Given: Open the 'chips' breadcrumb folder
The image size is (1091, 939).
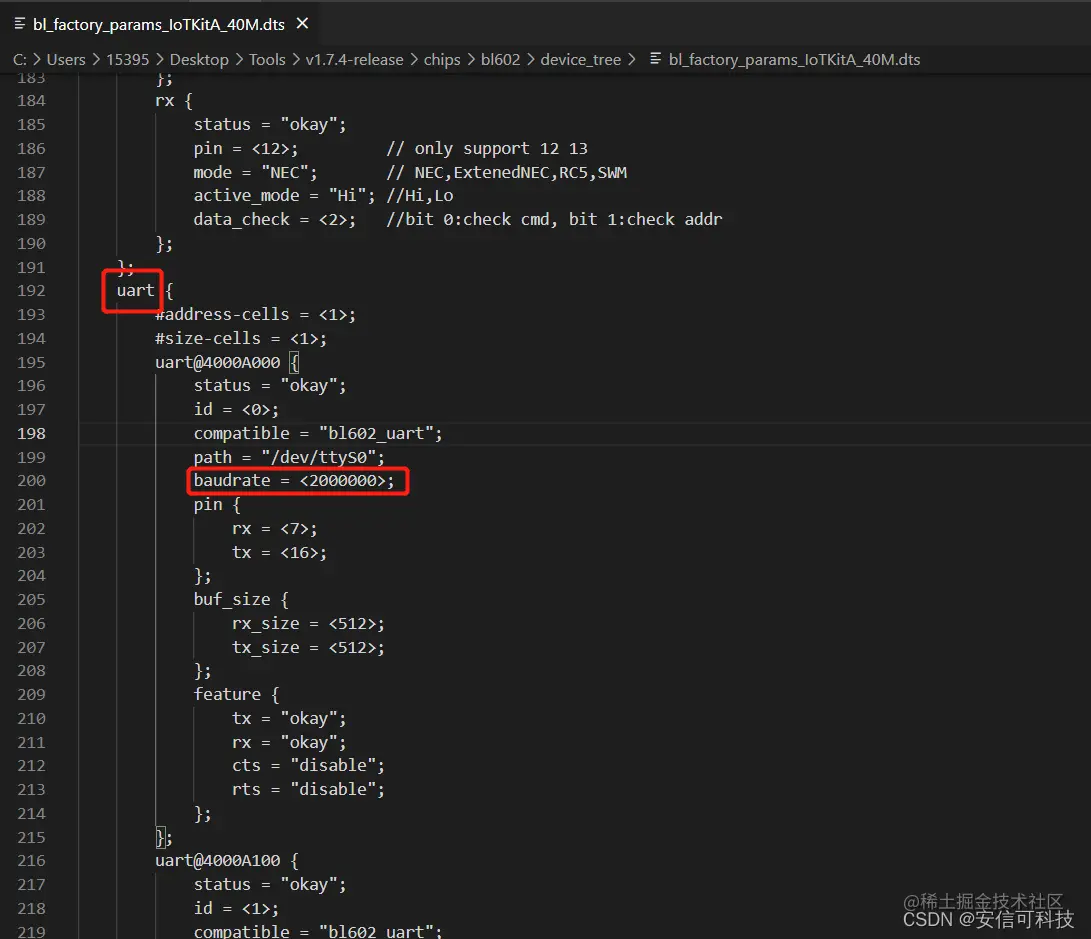Looking at the screenshot, I should [x=442, y=60].
